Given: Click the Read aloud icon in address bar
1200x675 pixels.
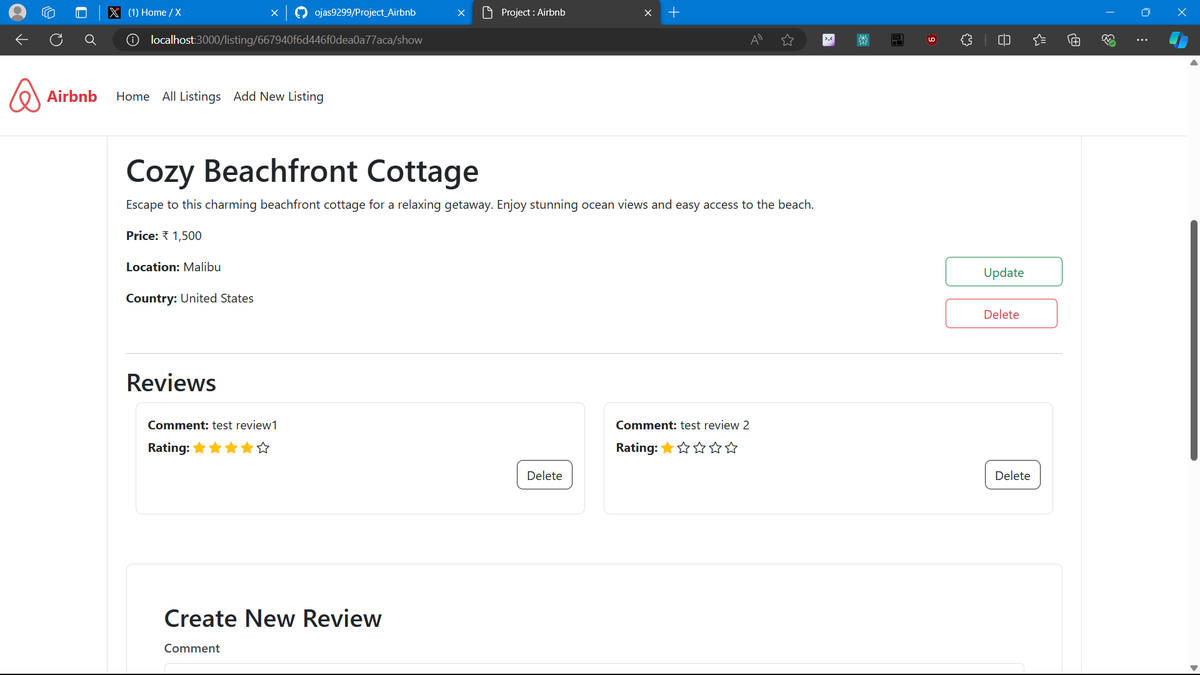Looking at the screenshot, I should coord(757,40).
